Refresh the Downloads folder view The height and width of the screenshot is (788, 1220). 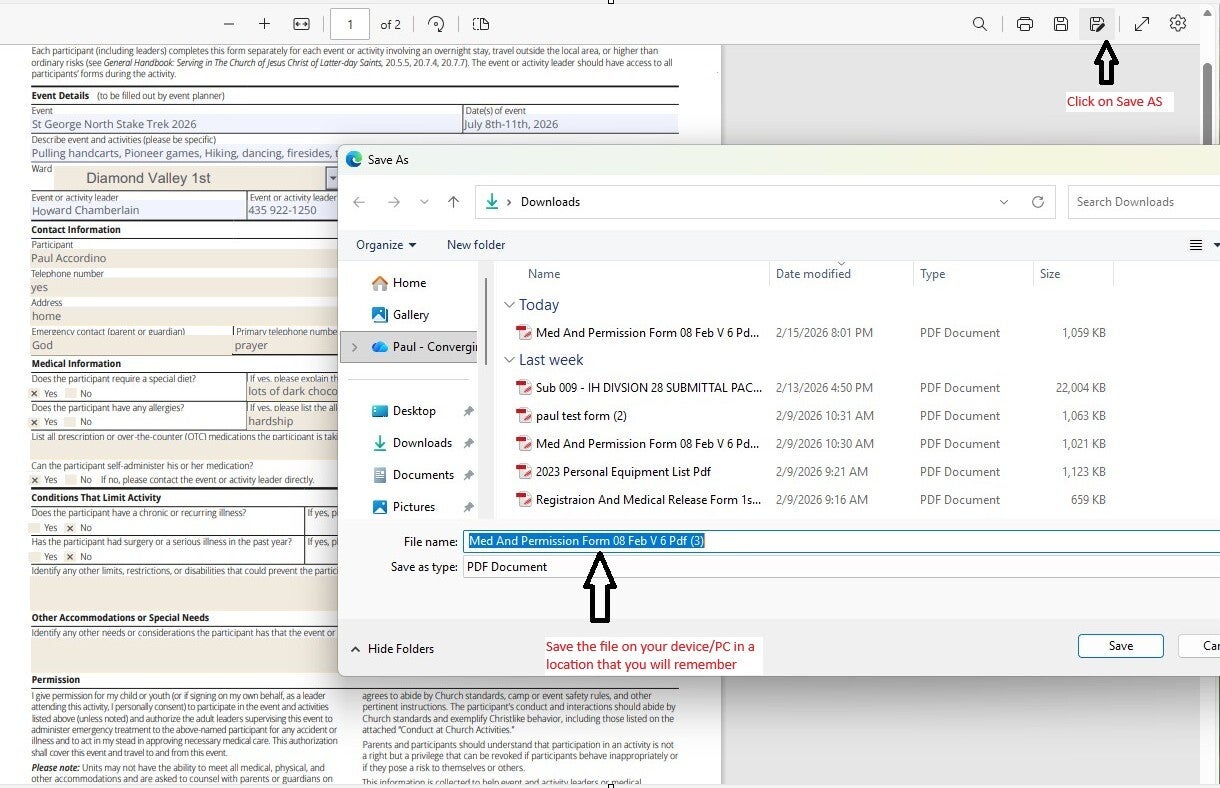(x=1038, y=202)
